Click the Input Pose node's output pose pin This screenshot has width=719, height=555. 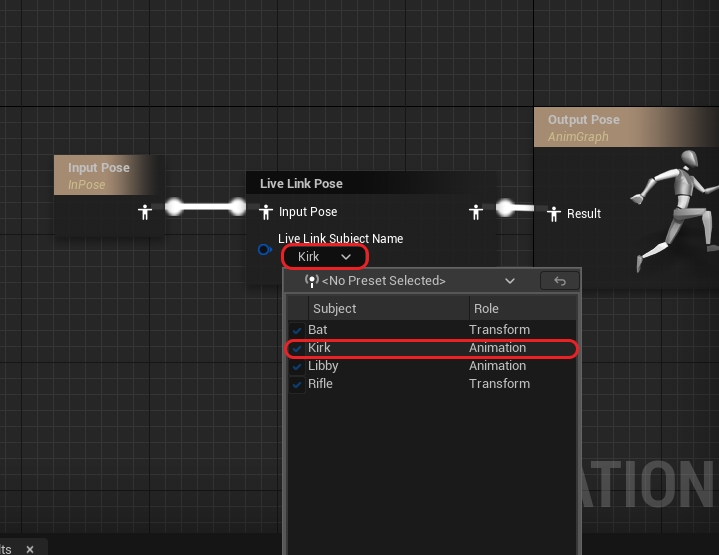(x=145, y=211)
